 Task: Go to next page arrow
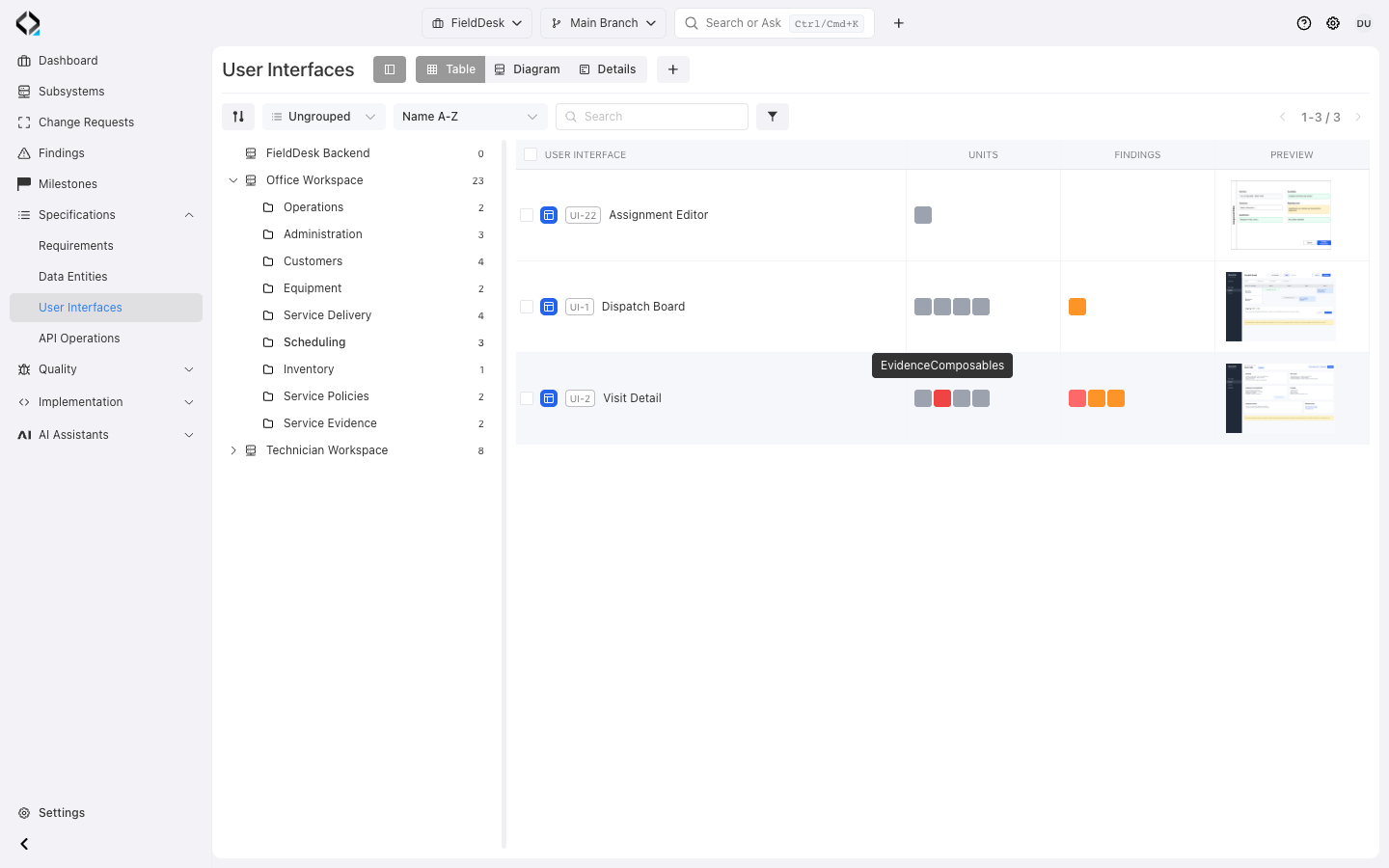point(1359,117)
